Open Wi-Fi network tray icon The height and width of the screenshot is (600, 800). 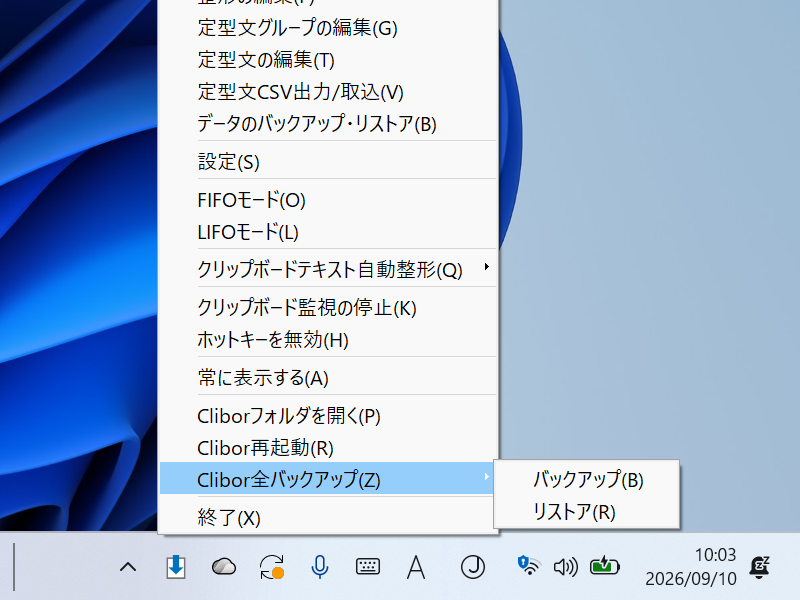coord(529,565)
